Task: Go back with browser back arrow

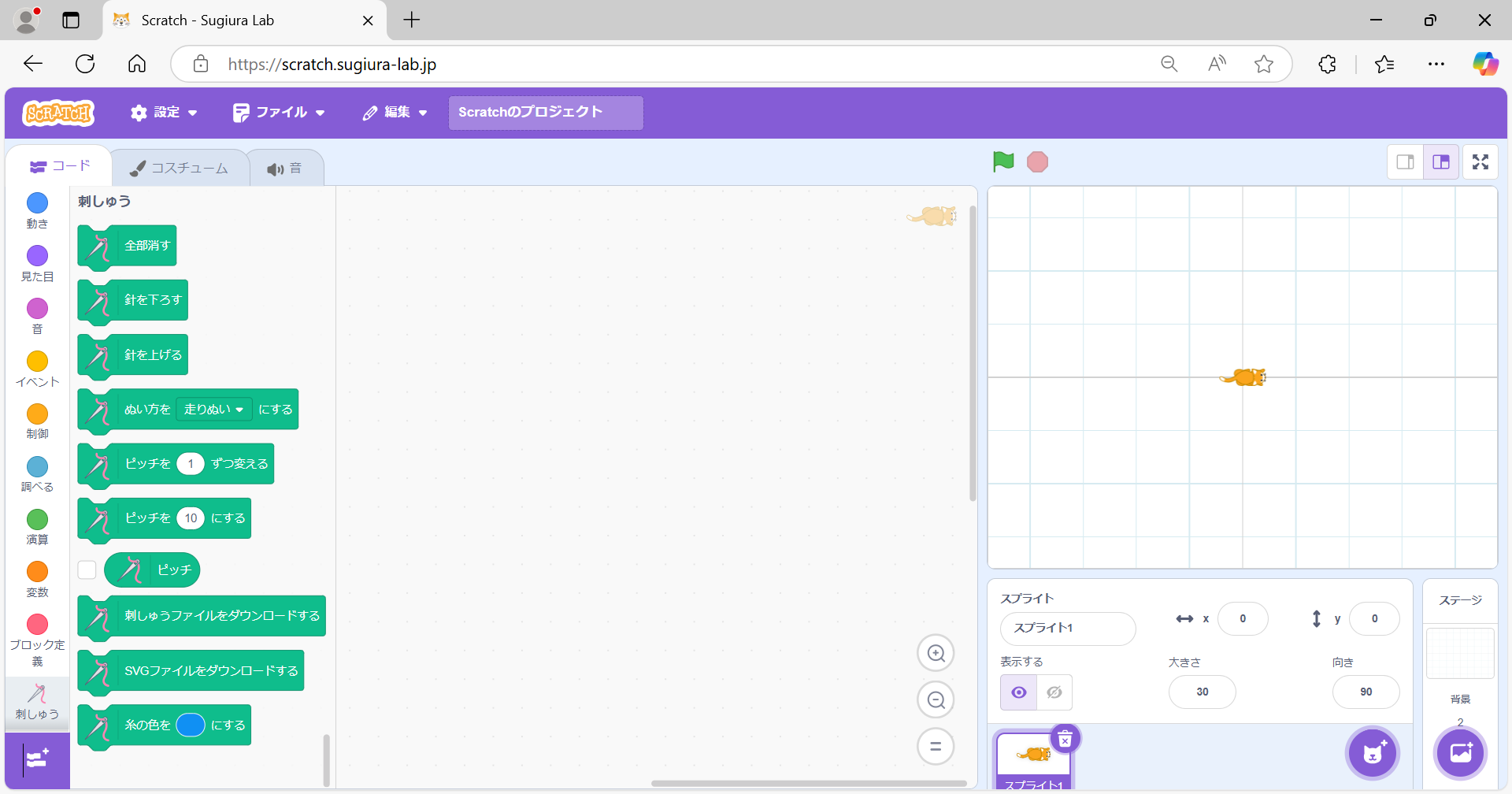Action: pyautogui.click(x=33, y=64)
